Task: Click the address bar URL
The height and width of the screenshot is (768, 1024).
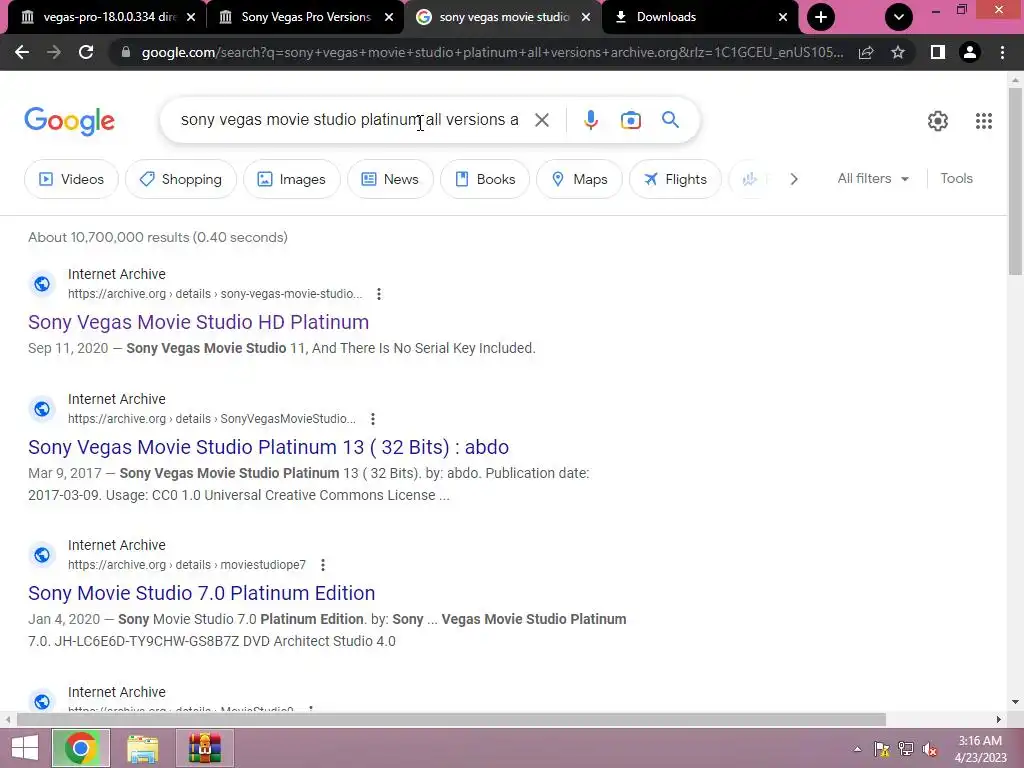Action: point(492,52)
